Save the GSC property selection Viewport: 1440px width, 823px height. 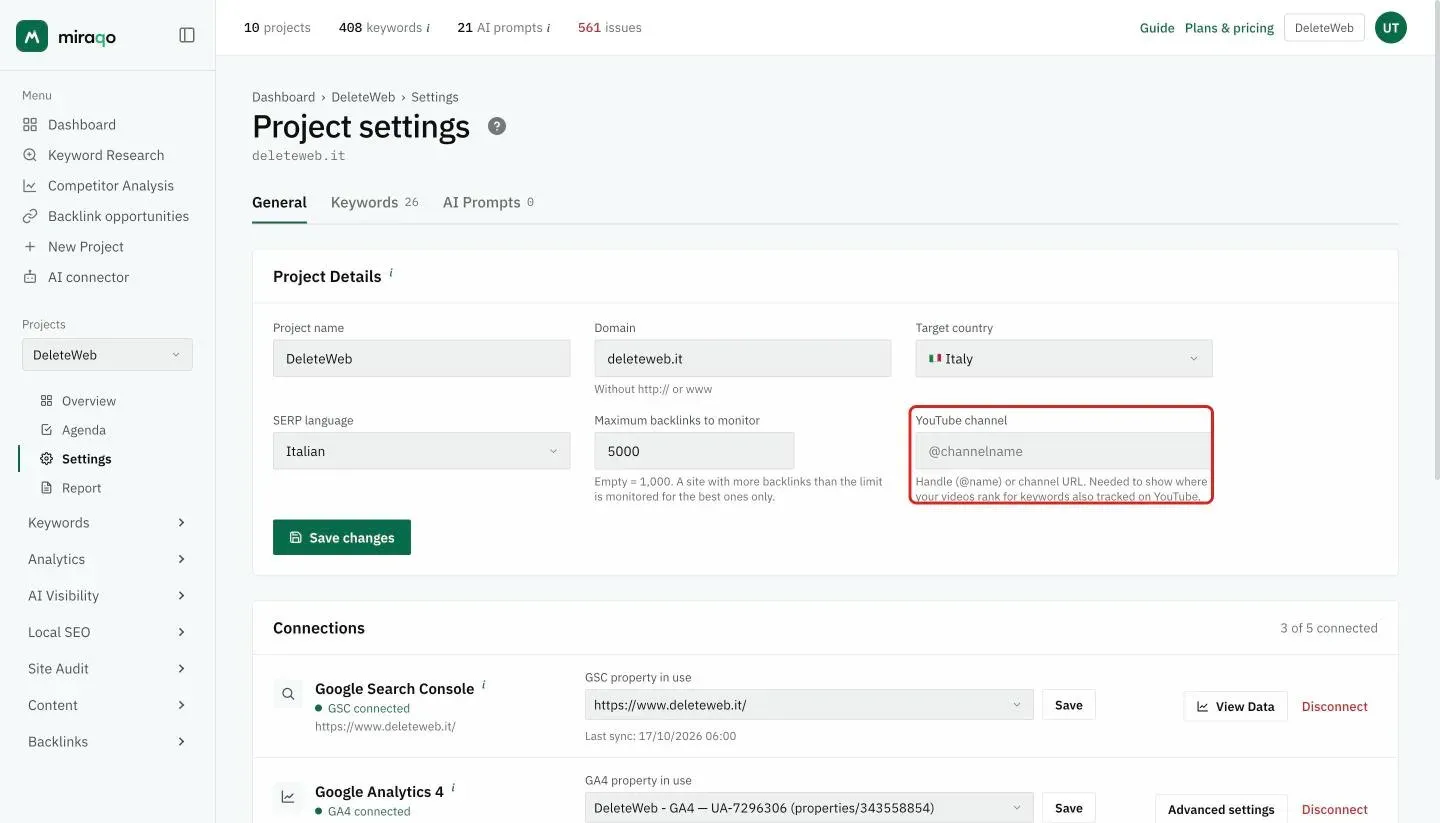[x=1069, y=705]
